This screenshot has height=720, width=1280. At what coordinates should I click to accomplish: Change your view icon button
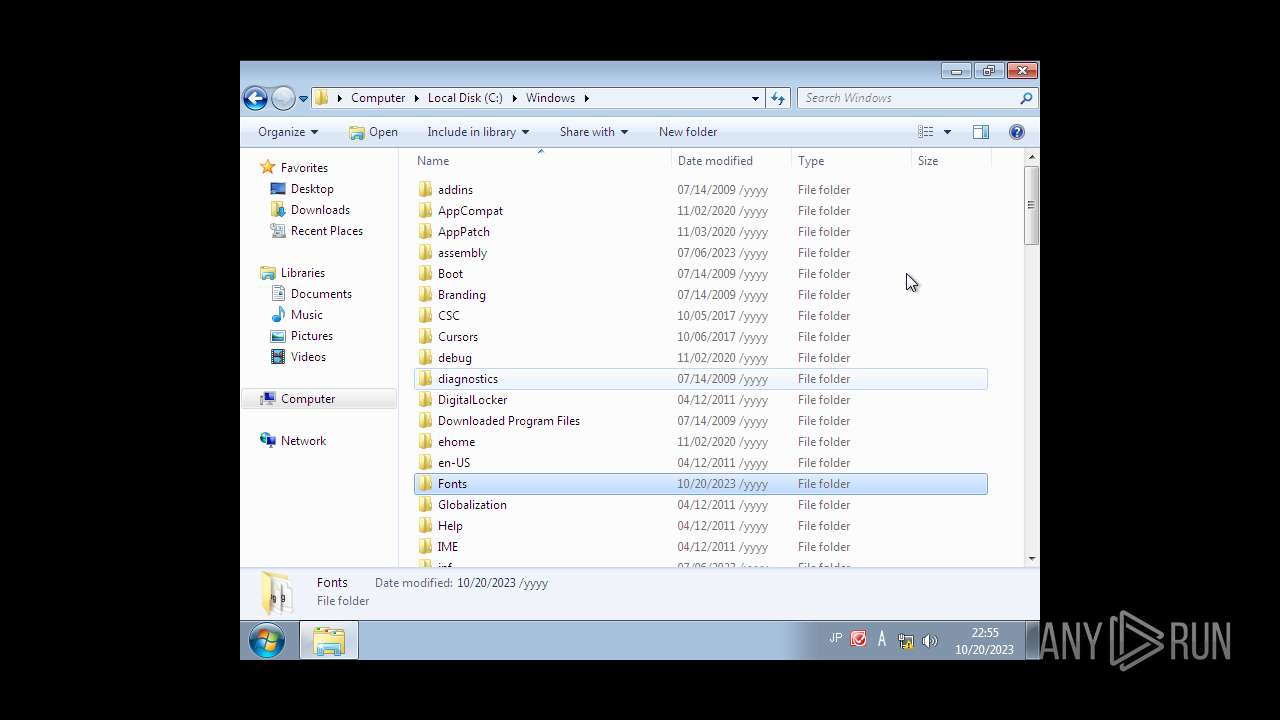coord(926,132)
